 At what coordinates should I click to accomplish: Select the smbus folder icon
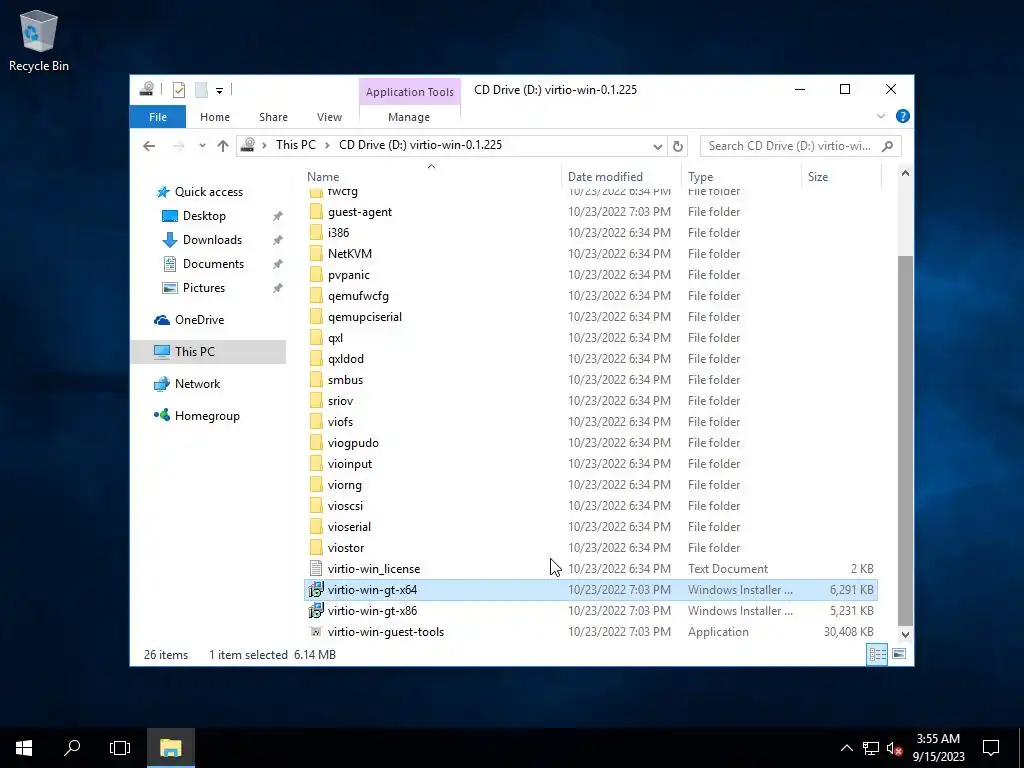coord(316,379)
